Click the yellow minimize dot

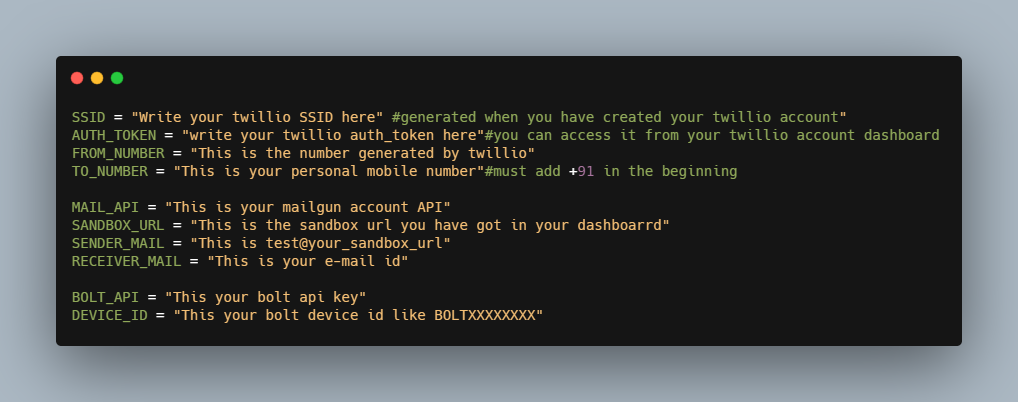click(x=97, y=78)
